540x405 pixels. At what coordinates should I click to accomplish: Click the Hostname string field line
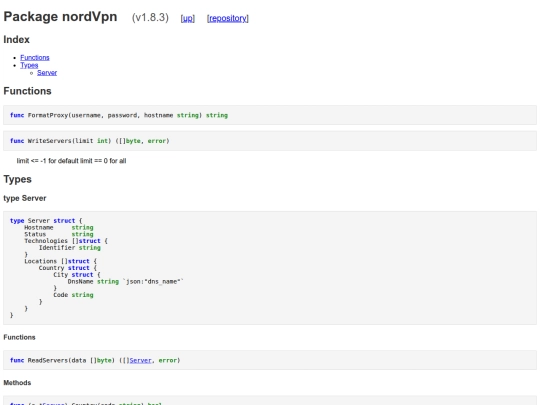pos(59,227)
